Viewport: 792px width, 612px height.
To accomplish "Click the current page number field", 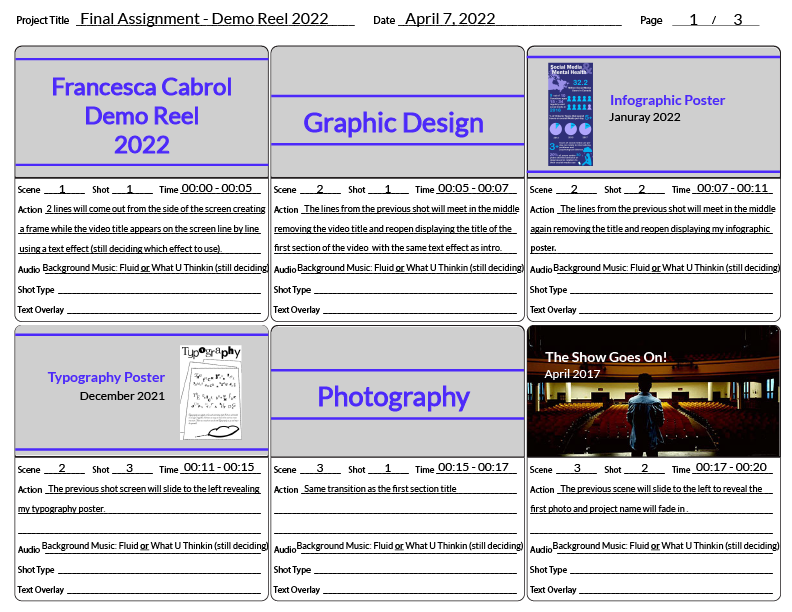I will coord(693,20).
